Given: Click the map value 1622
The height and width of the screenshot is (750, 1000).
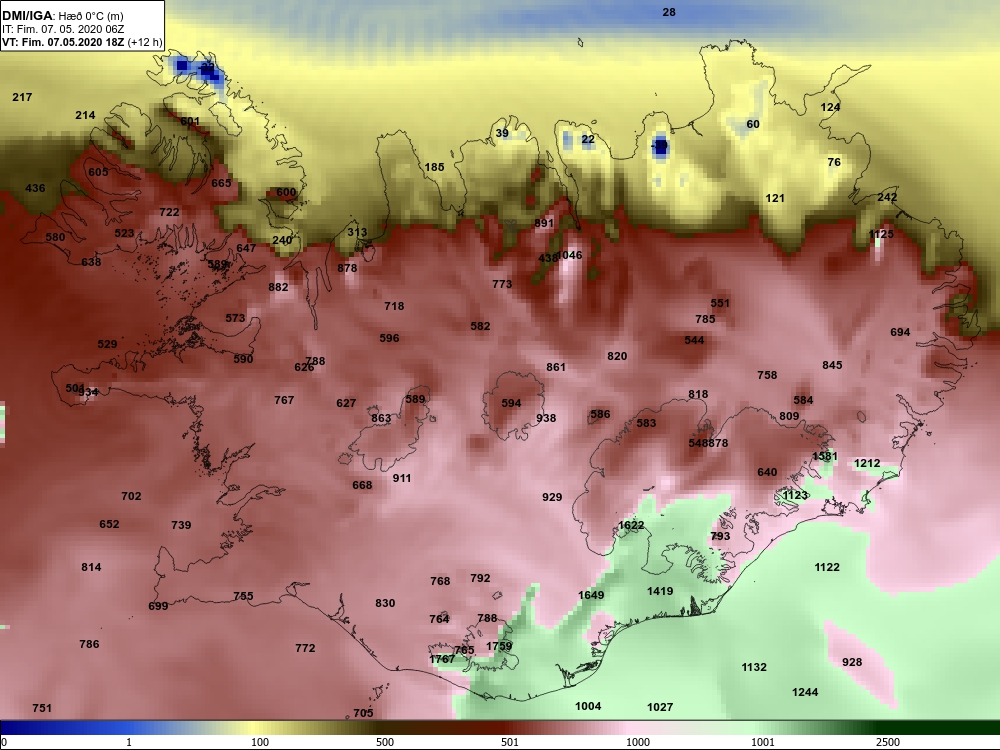Looking at the screenshot, I should point(631,525).
